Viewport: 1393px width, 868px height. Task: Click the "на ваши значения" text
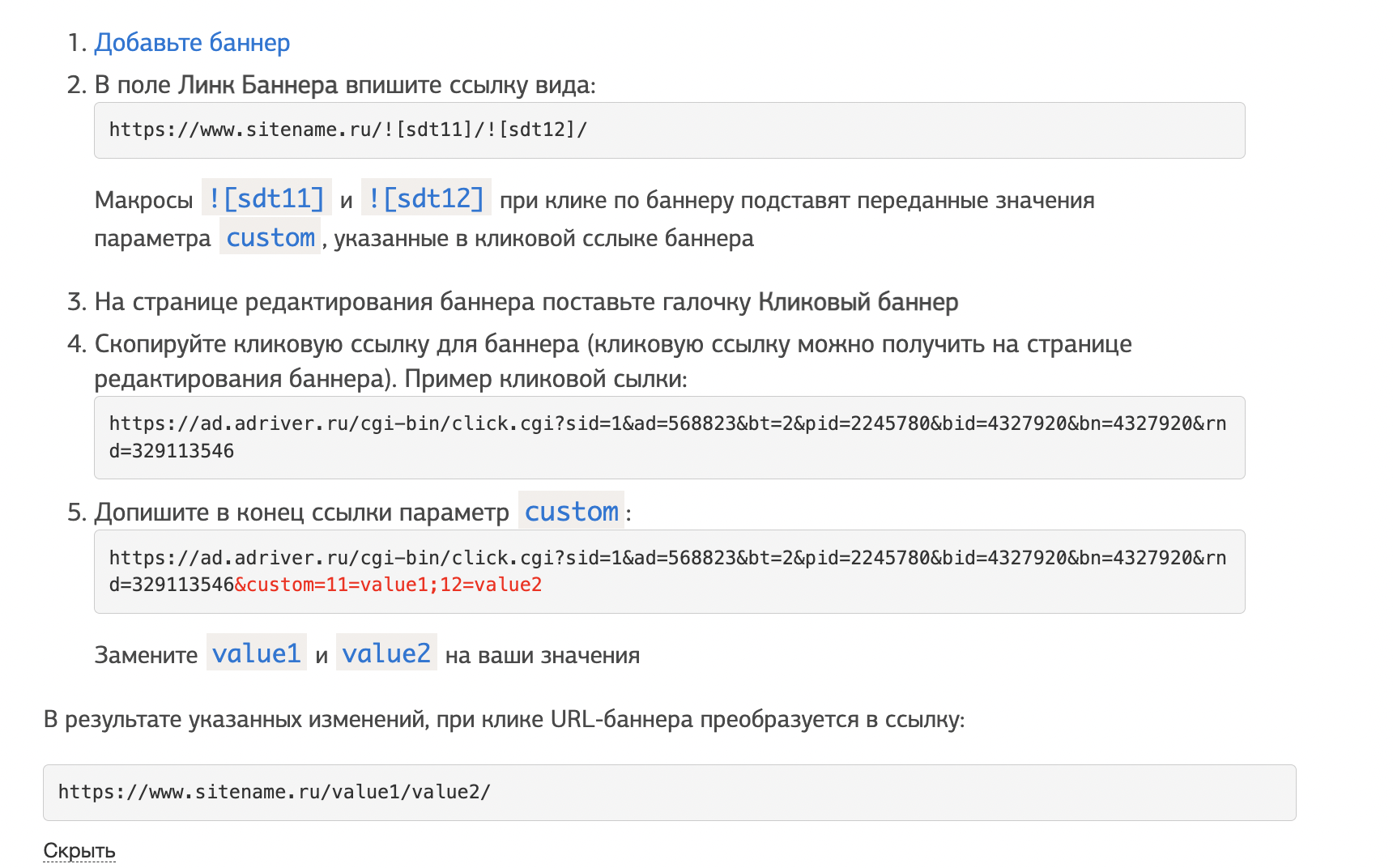point(542,655)
